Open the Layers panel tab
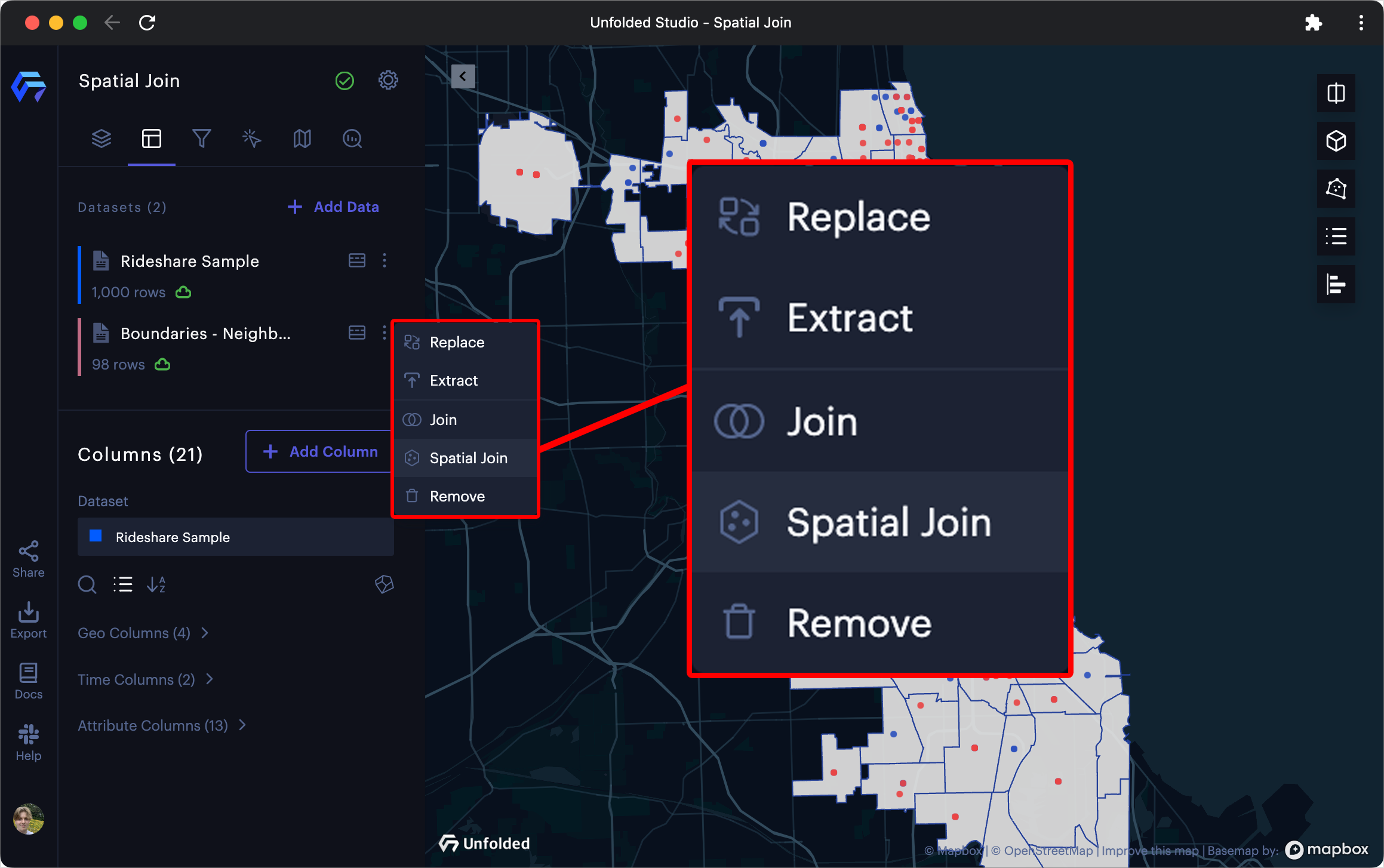1384x868 pixels. (102, 138)
